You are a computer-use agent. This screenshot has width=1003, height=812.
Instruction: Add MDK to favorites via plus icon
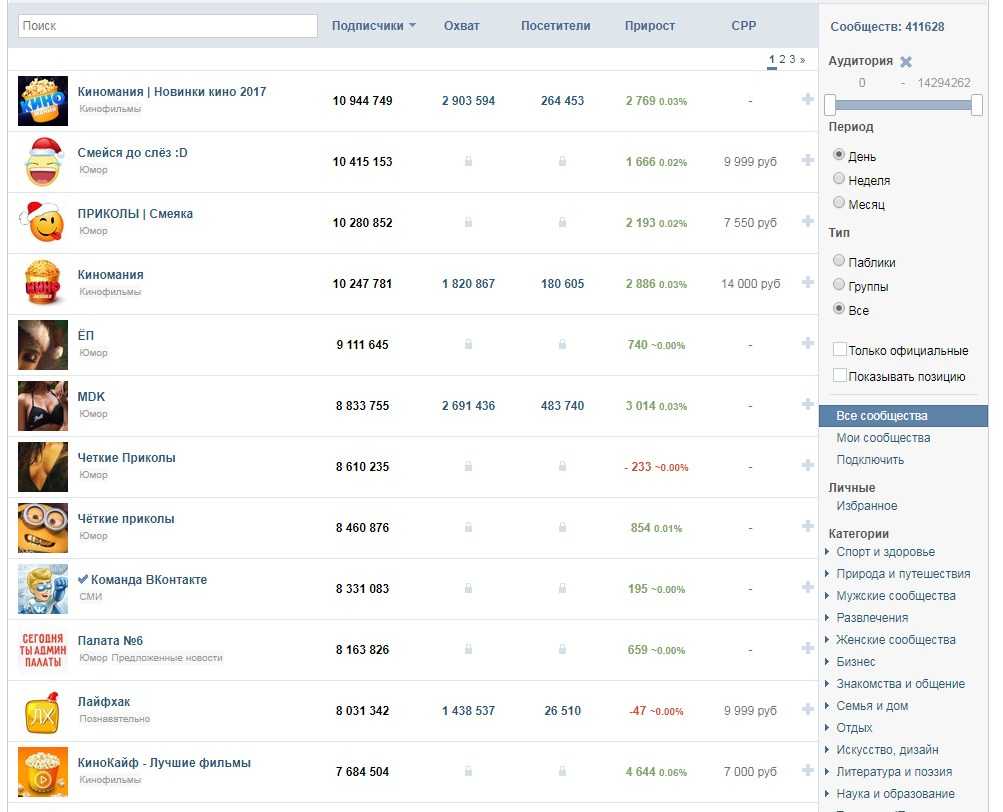[807, 404]
